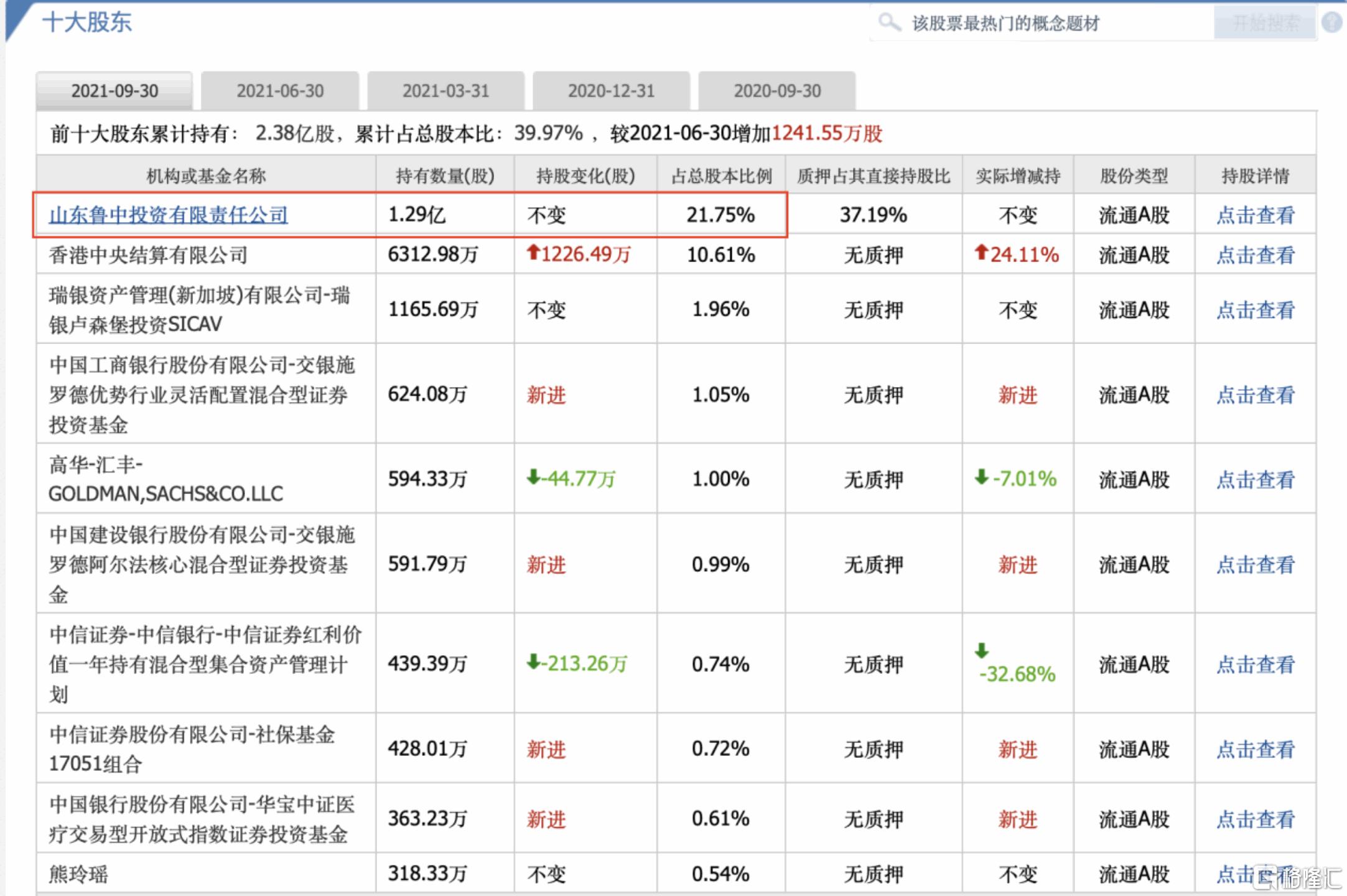
Task: Switch to the 2020-09-30 tab
Action: pos(776,90)
